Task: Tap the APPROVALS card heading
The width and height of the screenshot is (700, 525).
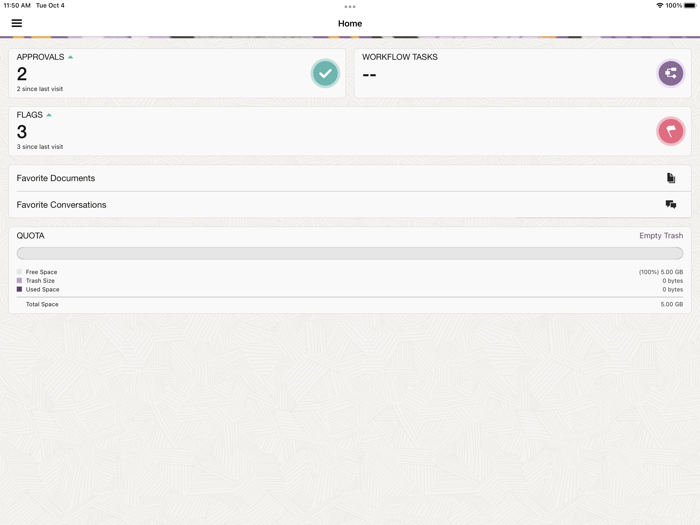Action: 40,57
